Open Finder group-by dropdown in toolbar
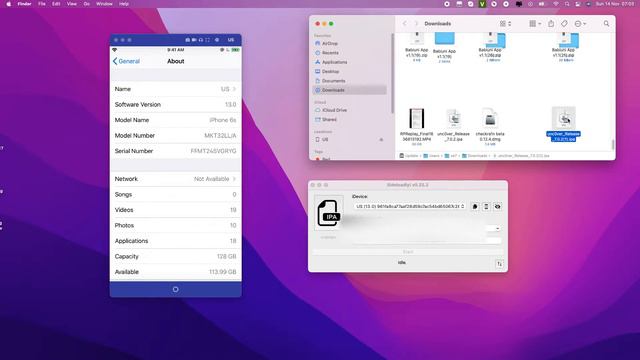 535,24
